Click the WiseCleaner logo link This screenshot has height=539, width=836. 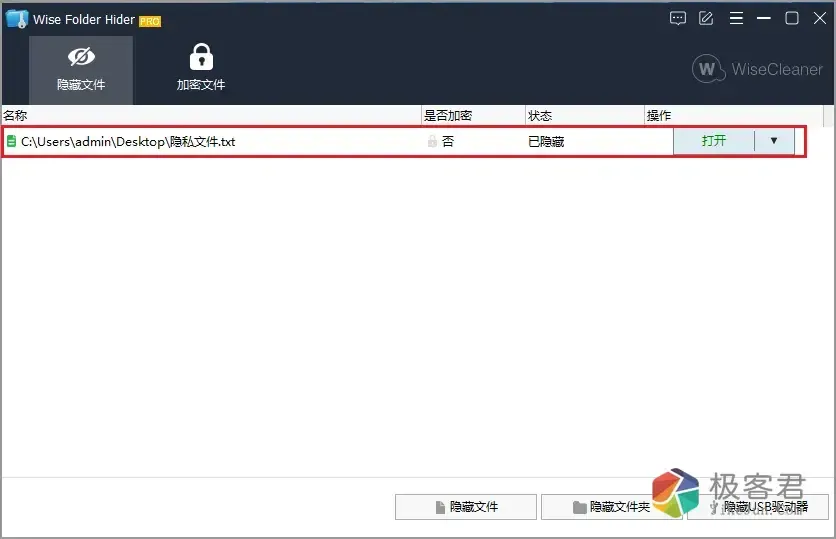[x=757, y=69]
